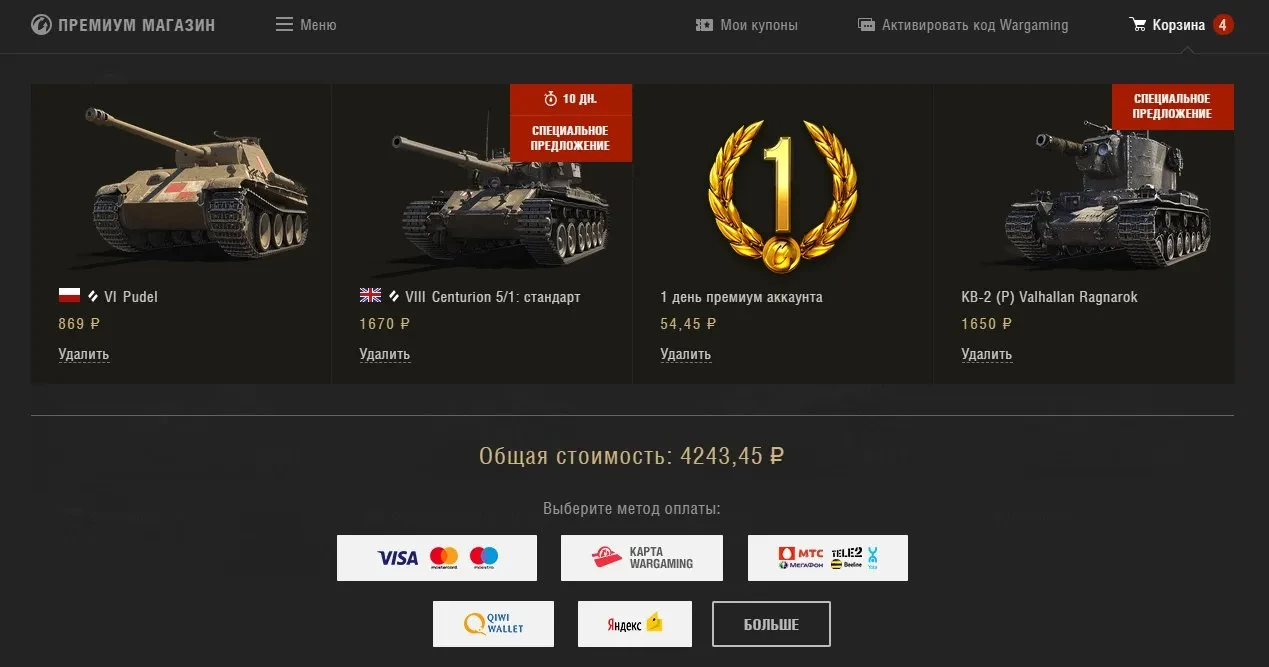
Task: Delete 1 день премиум аккаунта item
Action: pyautogui.click(x=686, y=354)
